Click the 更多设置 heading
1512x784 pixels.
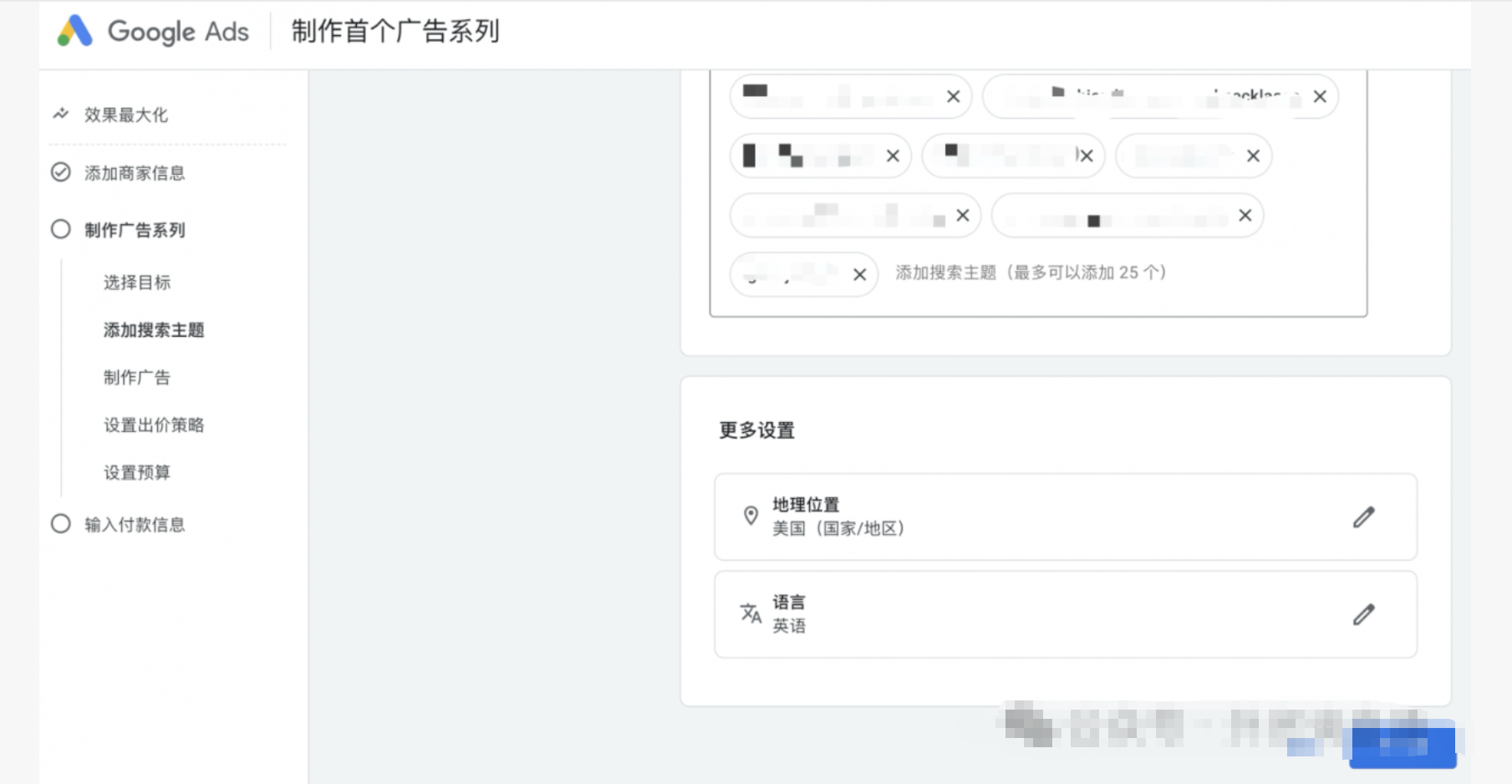click(756, 430)
